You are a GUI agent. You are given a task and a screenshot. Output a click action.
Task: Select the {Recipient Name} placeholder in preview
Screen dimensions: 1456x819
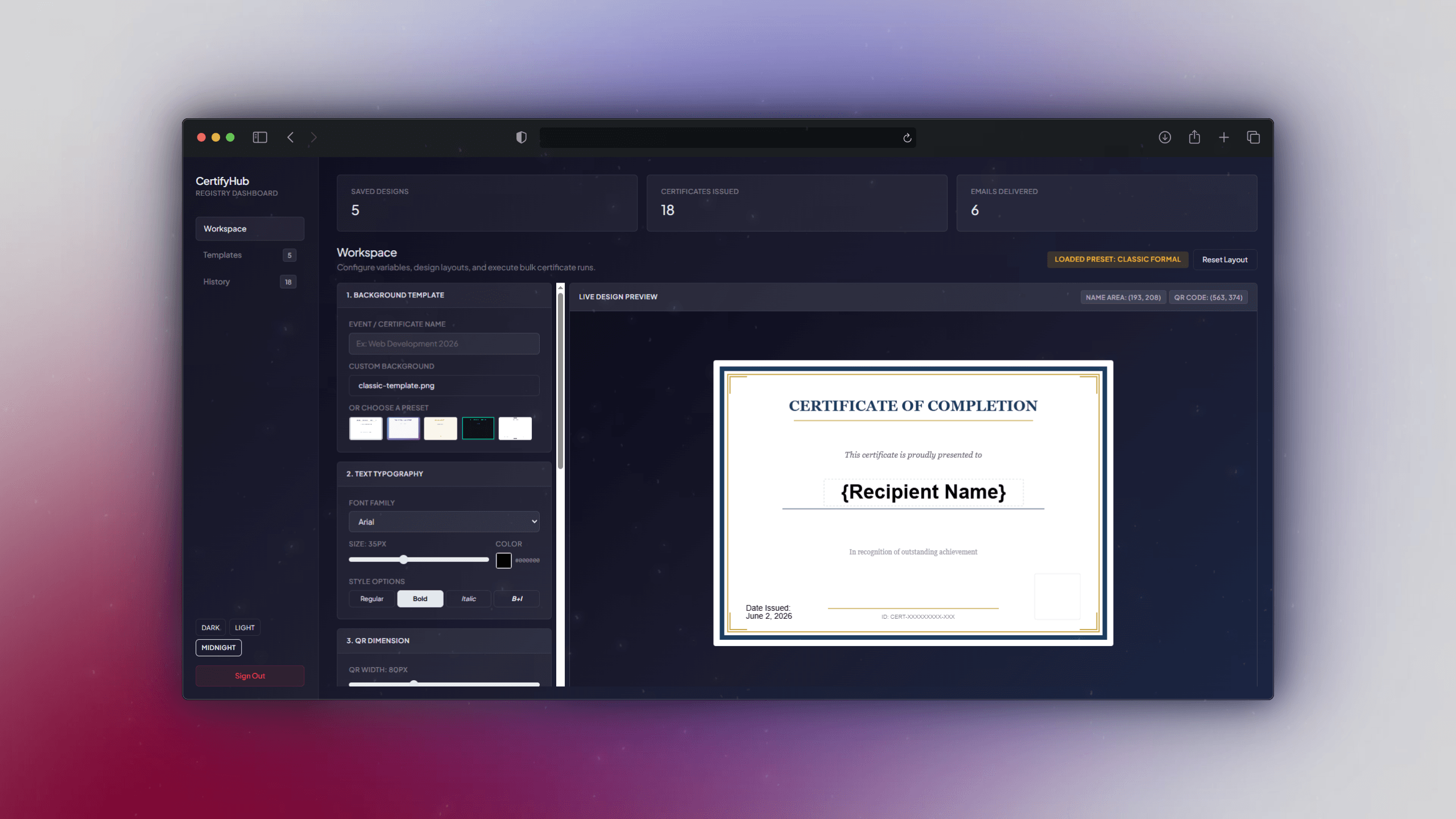click(x=923, y=492)
